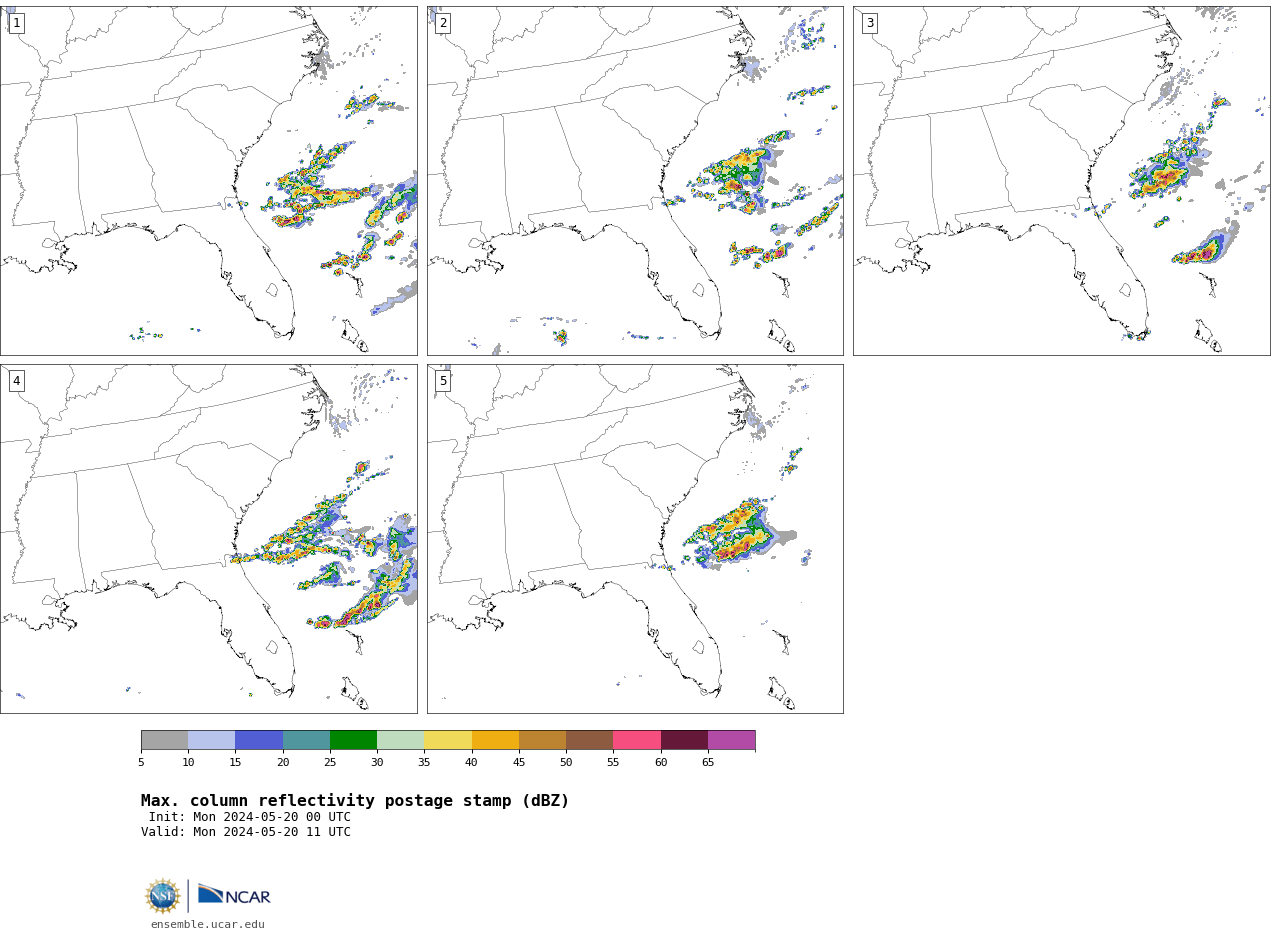Click the colorbar tick label 35

pyautogui.click(x=424, y=763)
